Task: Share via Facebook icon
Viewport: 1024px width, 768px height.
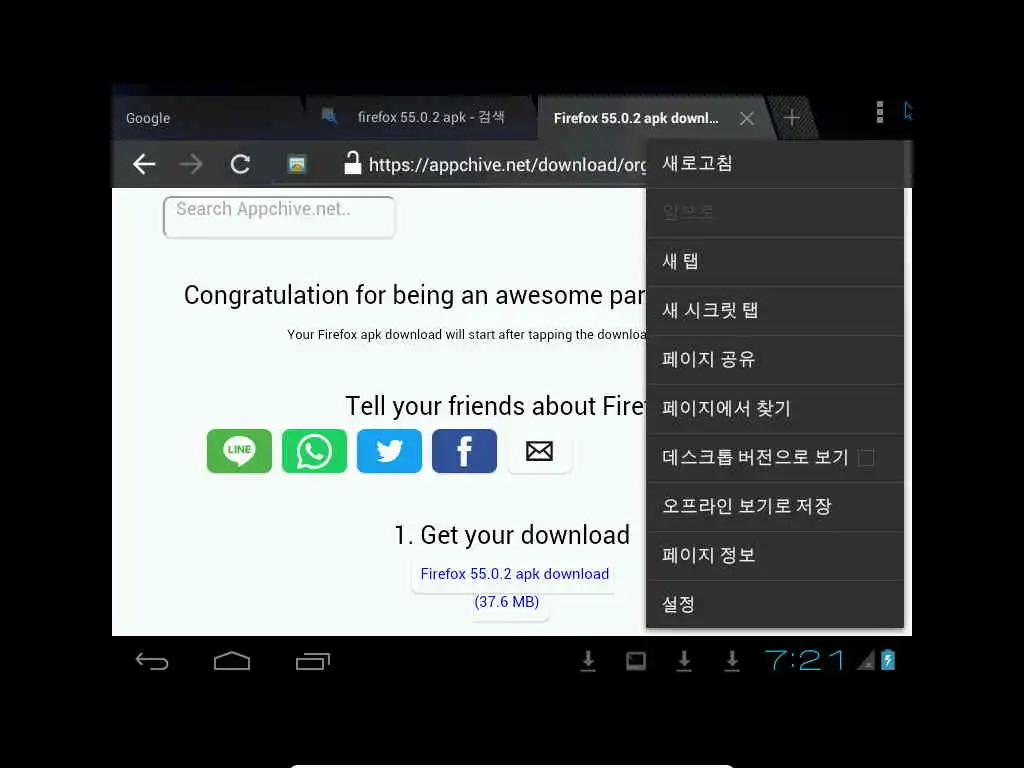Action: click(464, 451)
